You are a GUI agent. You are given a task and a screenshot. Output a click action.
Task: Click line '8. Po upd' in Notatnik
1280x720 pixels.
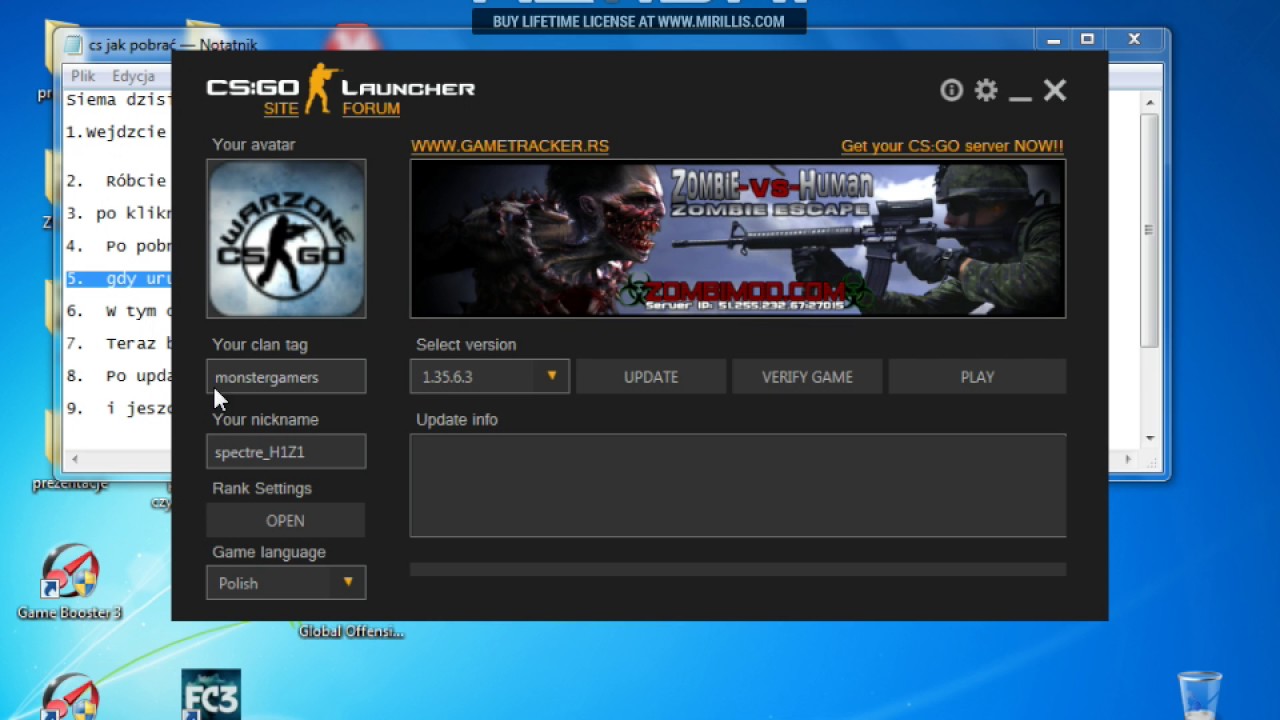(x=119, y=376)
